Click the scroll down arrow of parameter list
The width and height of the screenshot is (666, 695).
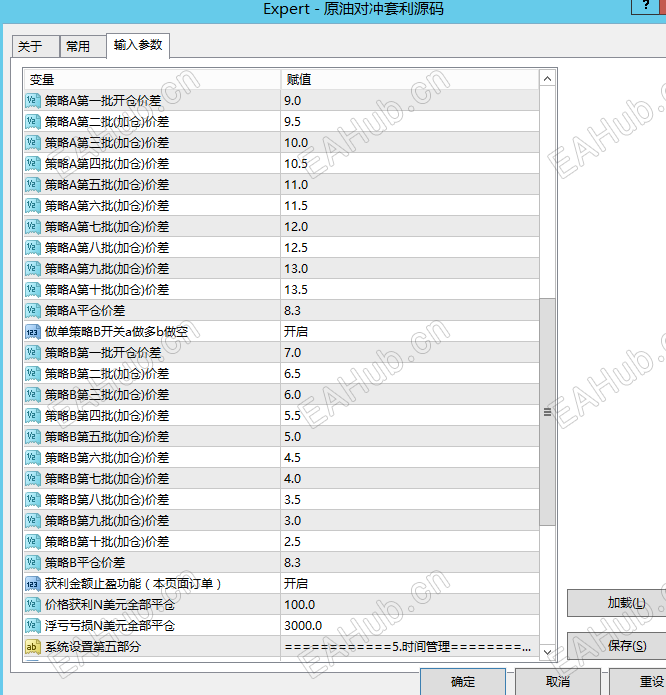pos(547,652)
